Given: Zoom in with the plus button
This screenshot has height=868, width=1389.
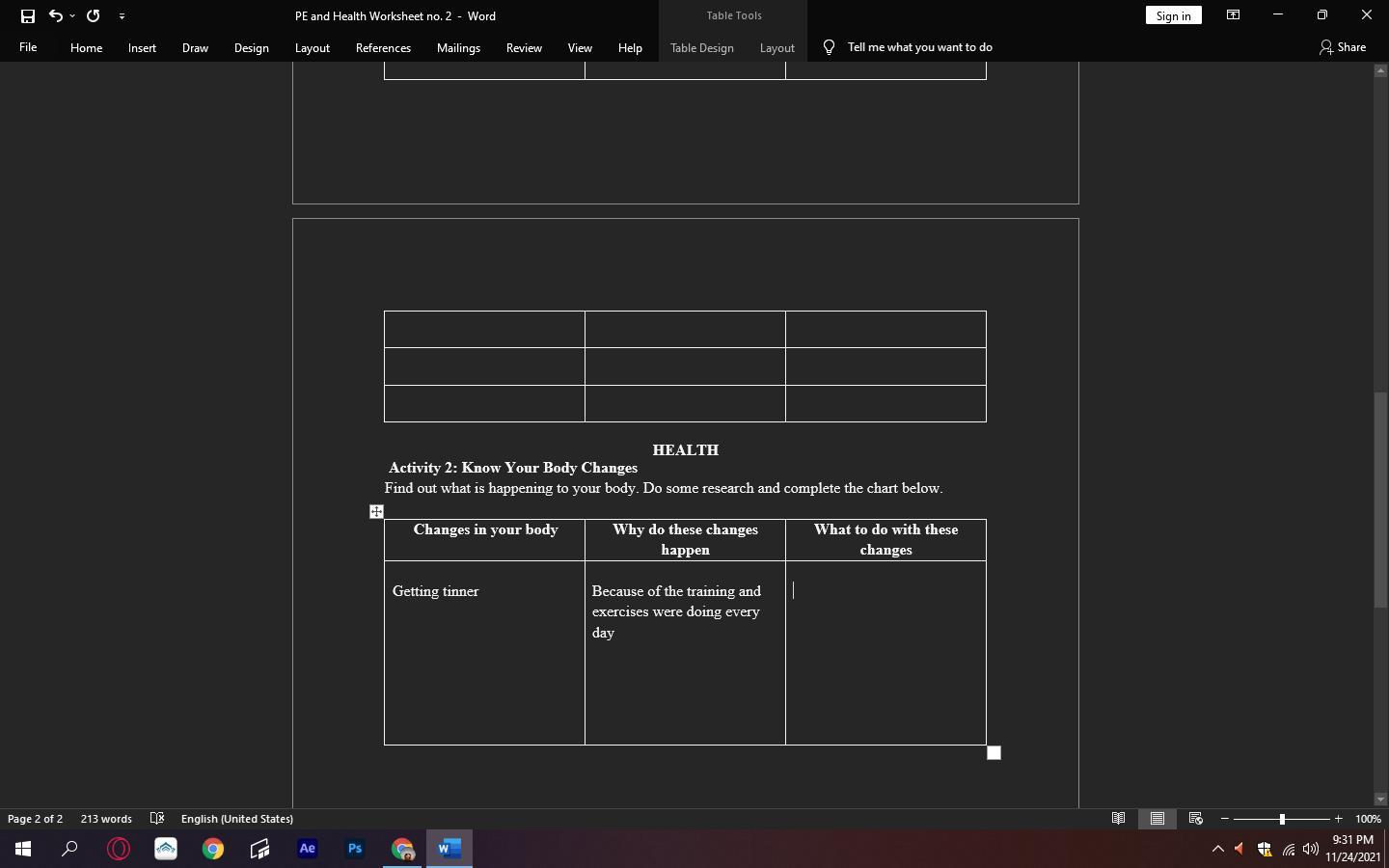Looking at the screenshot, I should 1338,819.
